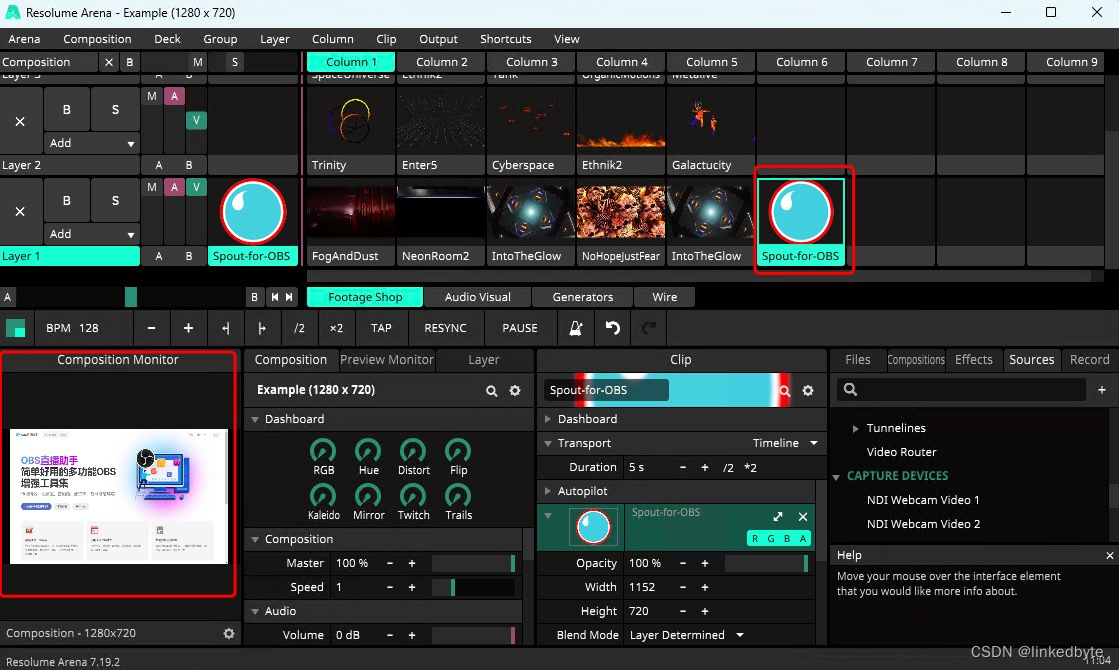The height and width of the screenshot is (670, 1119).
Task: Trigger the NoHopeJustFear clip thumbnail
Action: pyautogui.click(x=620, y=212)
